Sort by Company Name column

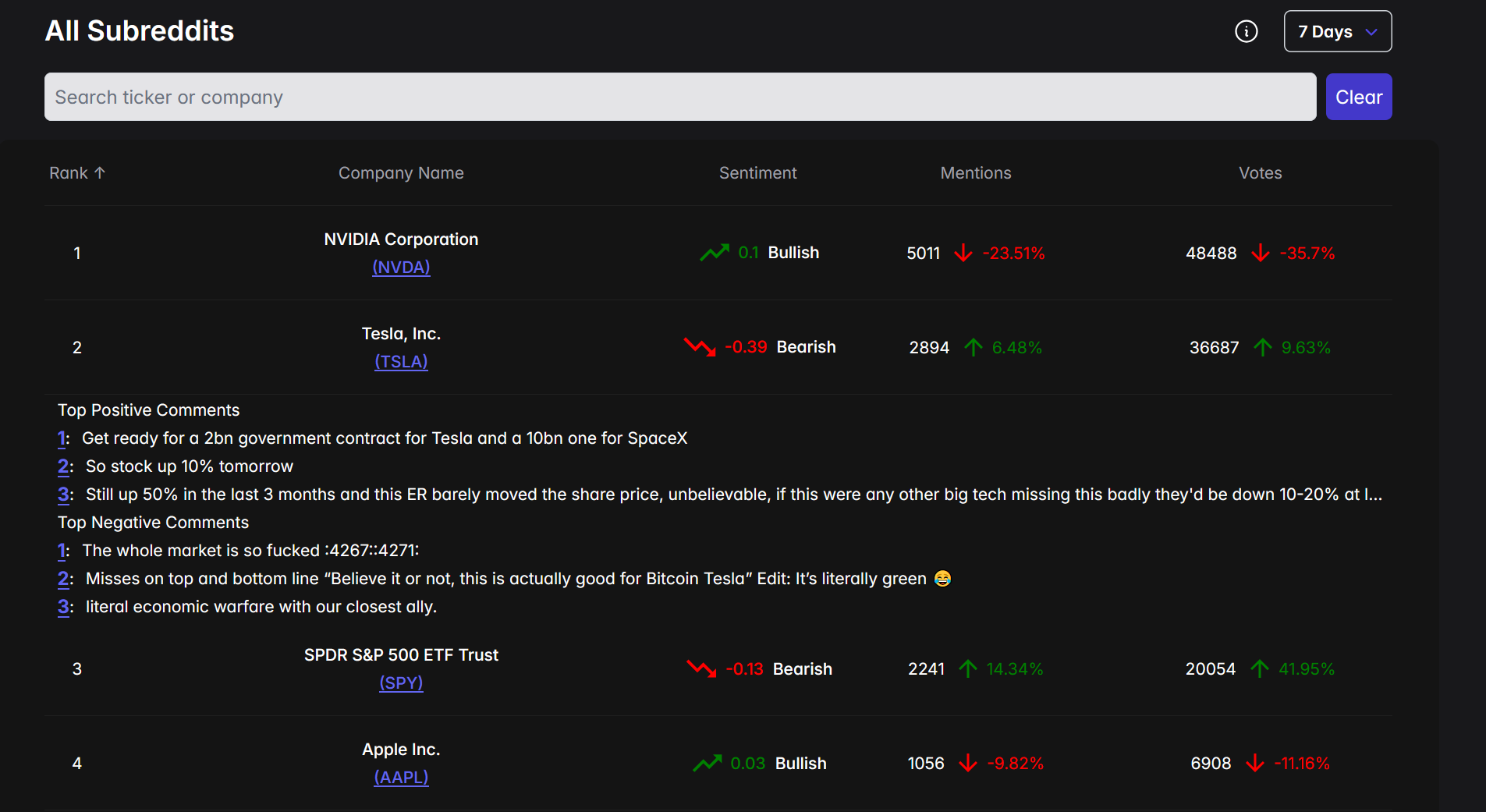tap(401, 173)
